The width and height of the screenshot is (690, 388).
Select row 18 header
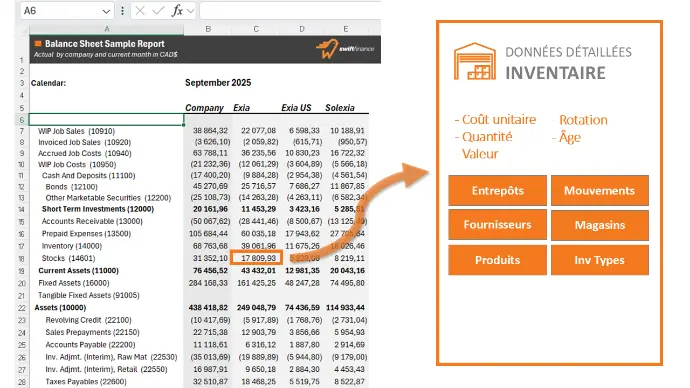tap(22, 259)
